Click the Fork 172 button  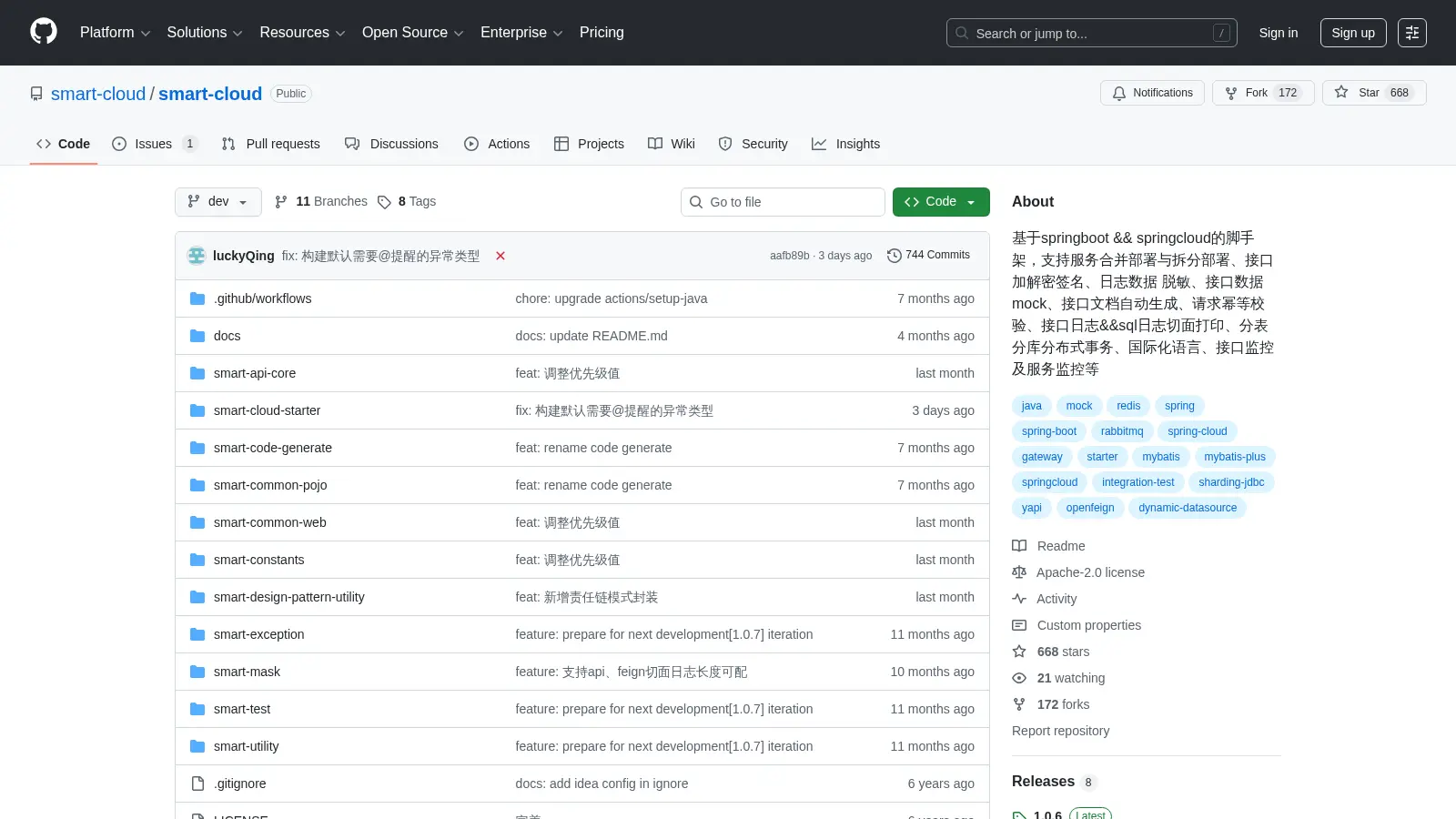1263,93
